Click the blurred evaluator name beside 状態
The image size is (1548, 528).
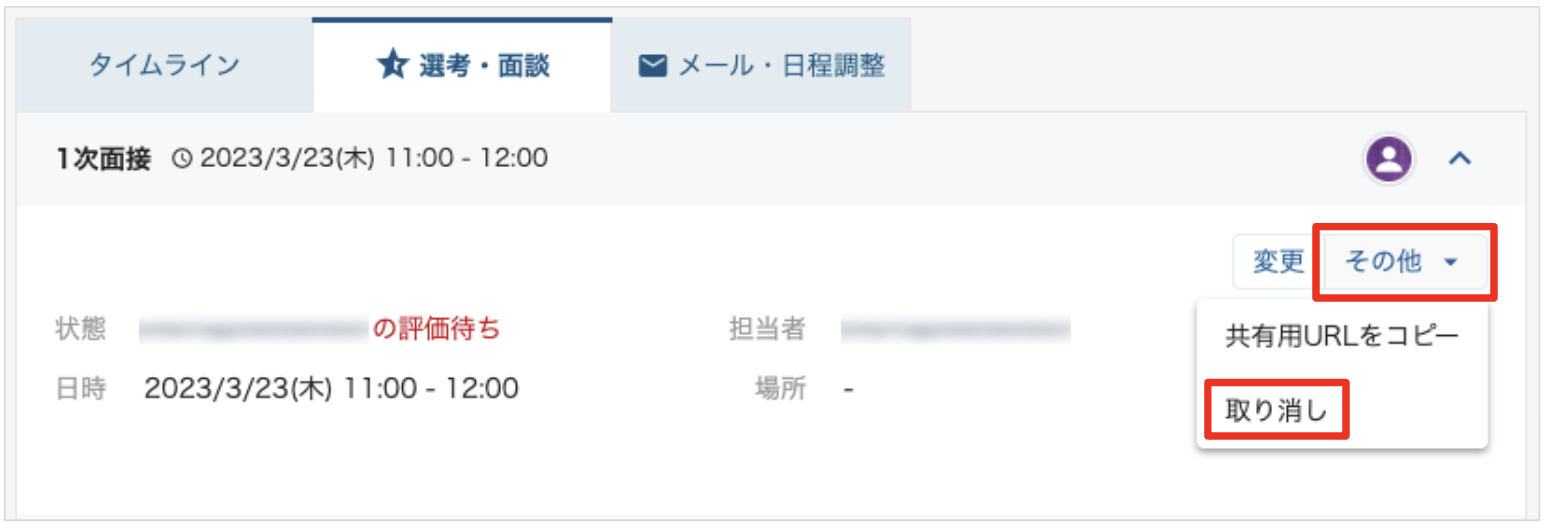pos(254,328)
